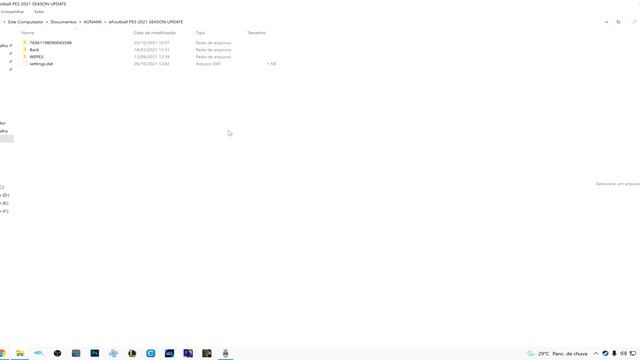640x360 pixels.
Task: Select drive (E:) in navigation pane
Action: tap(4, 203)
